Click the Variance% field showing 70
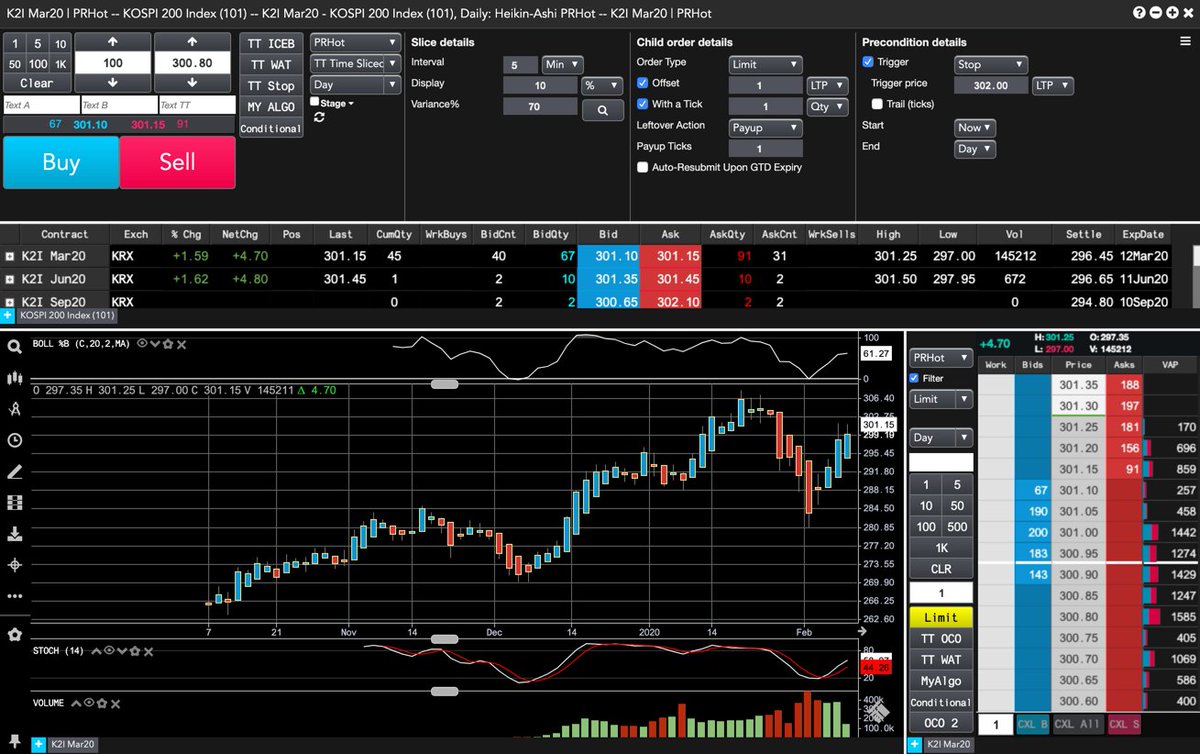 (x=540, y=107)
